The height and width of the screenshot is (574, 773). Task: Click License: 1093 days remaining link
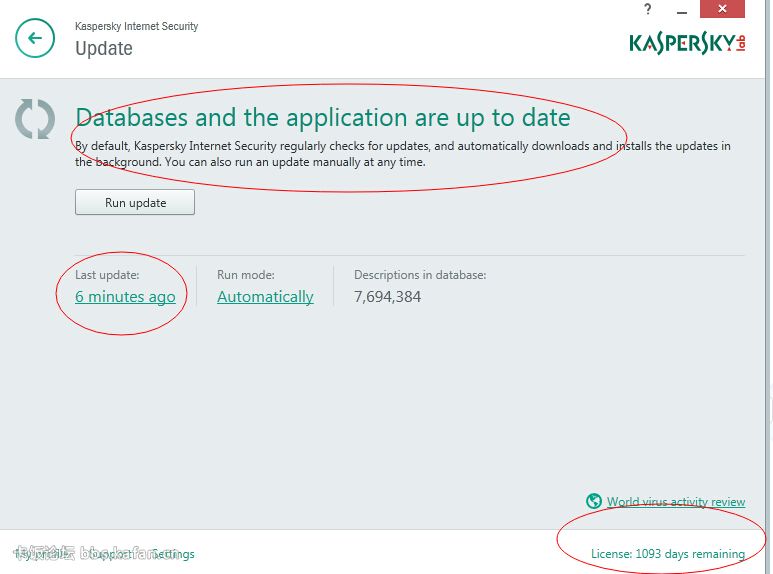pos(668,554)
